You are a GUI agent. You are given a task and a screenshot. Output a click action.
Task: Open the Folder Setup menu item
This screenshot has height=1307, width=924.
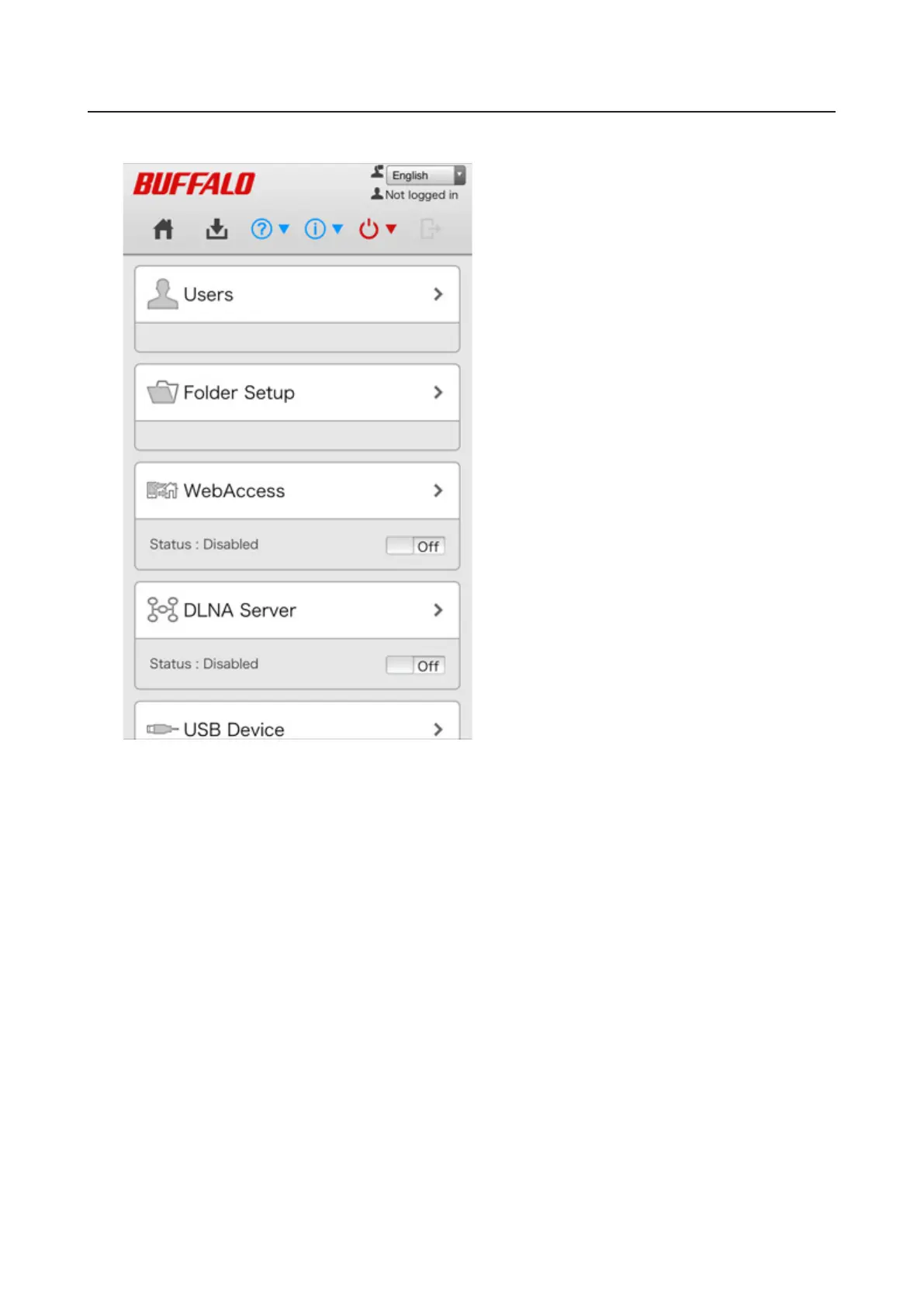point(297,393)
